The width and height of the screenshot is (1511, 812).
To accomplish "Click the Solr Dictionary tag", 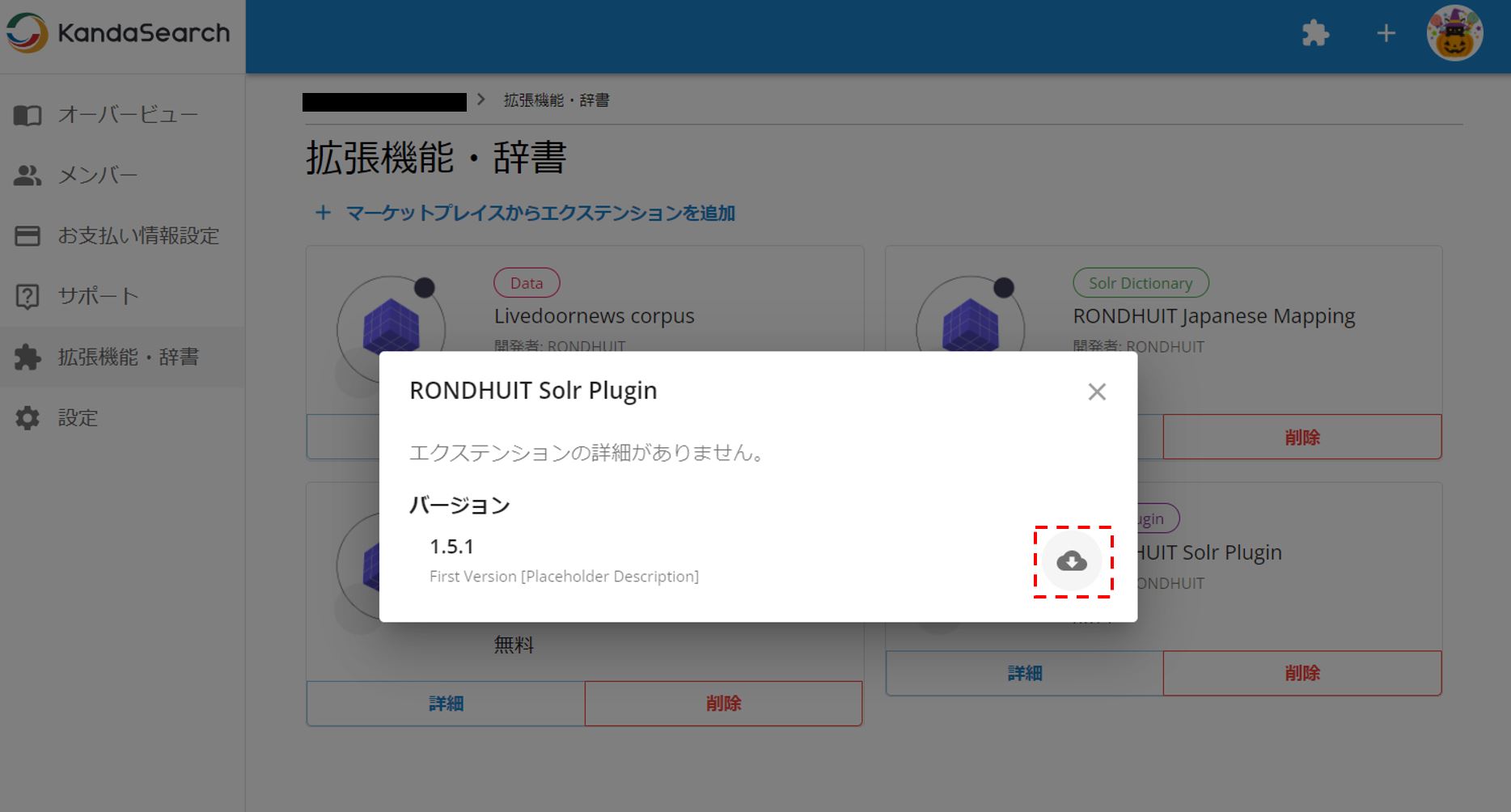I will 1141,283.
